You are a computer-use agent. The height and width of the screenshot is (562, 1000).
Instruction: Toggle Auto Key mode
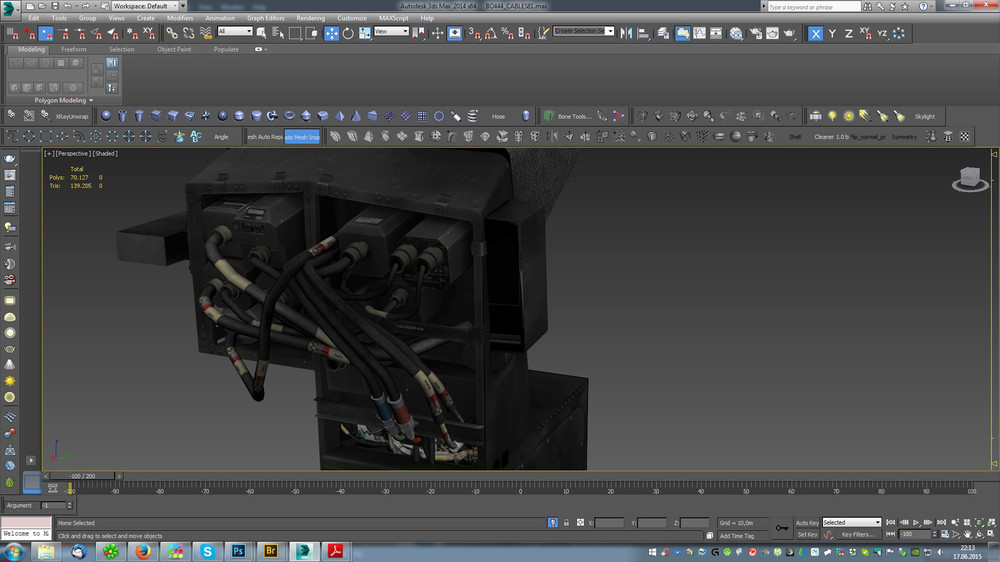pyautogui.click(x=807, y=522)
